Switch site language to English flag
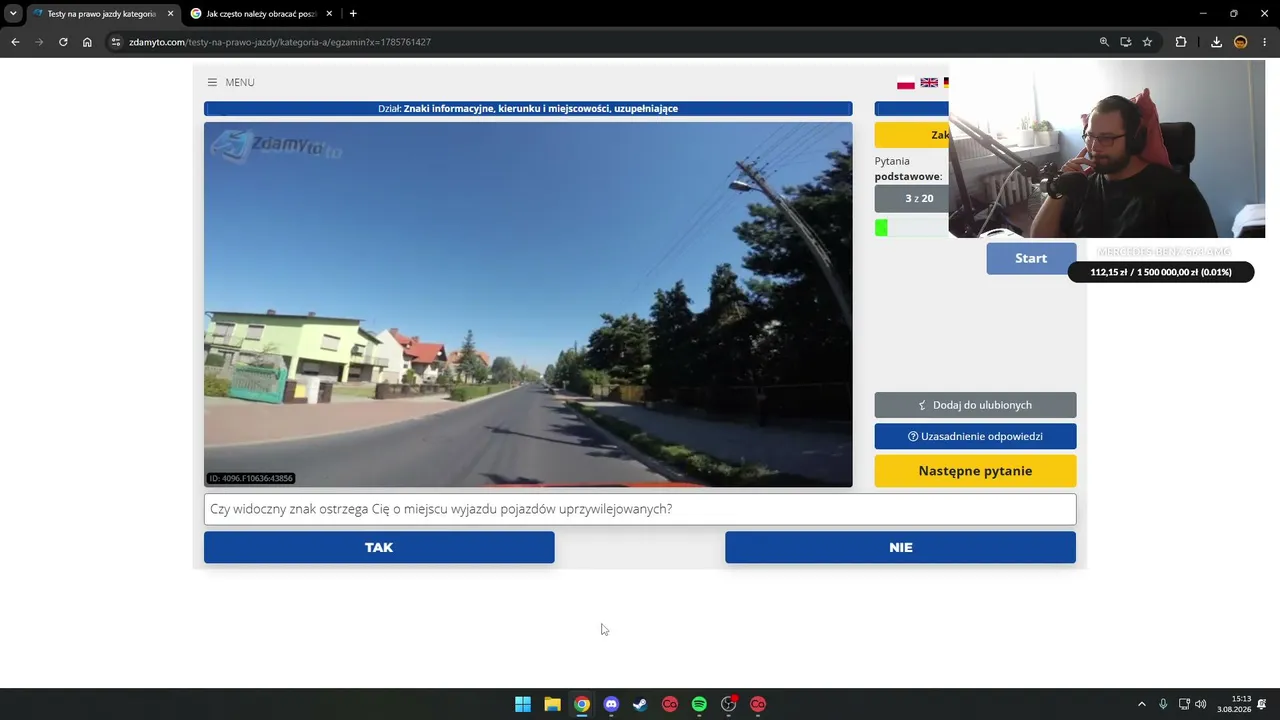 (929, 83)
